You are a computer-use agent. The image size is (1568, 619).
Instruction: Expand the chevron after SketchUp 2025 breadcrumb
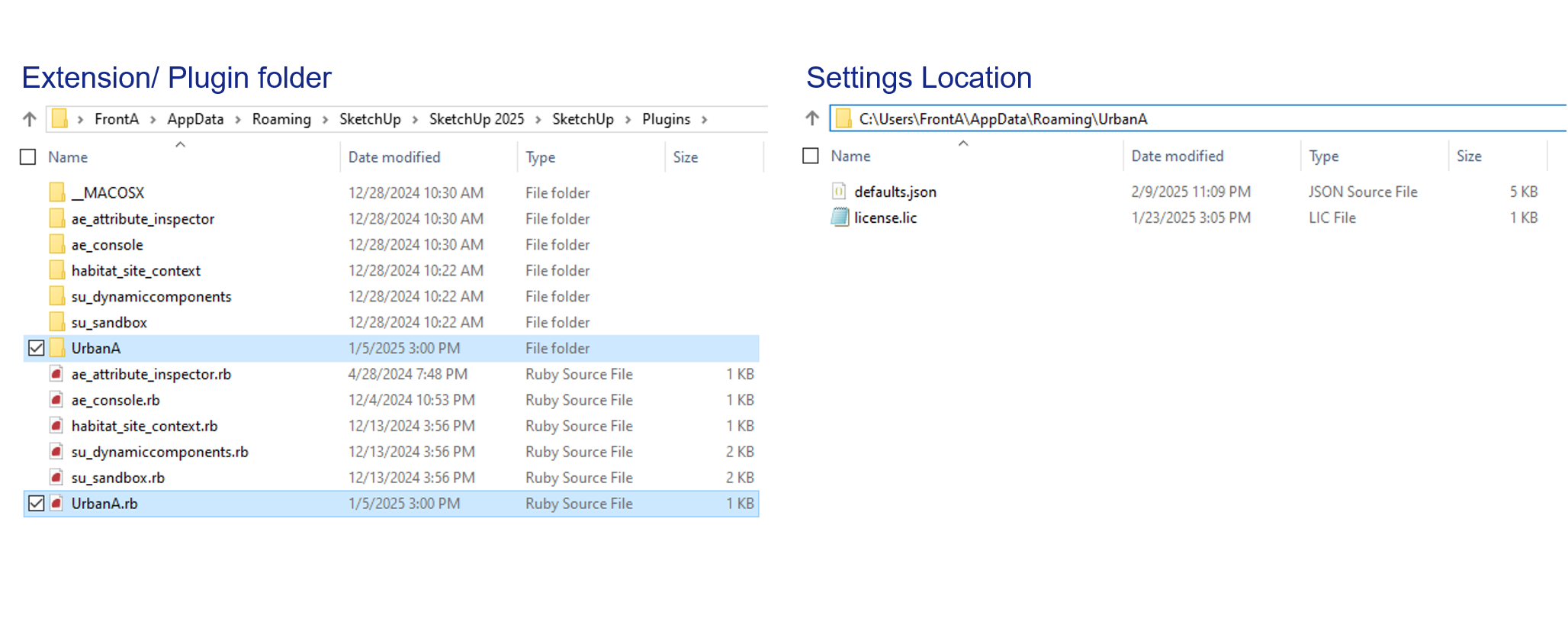(x=538, y=120)
